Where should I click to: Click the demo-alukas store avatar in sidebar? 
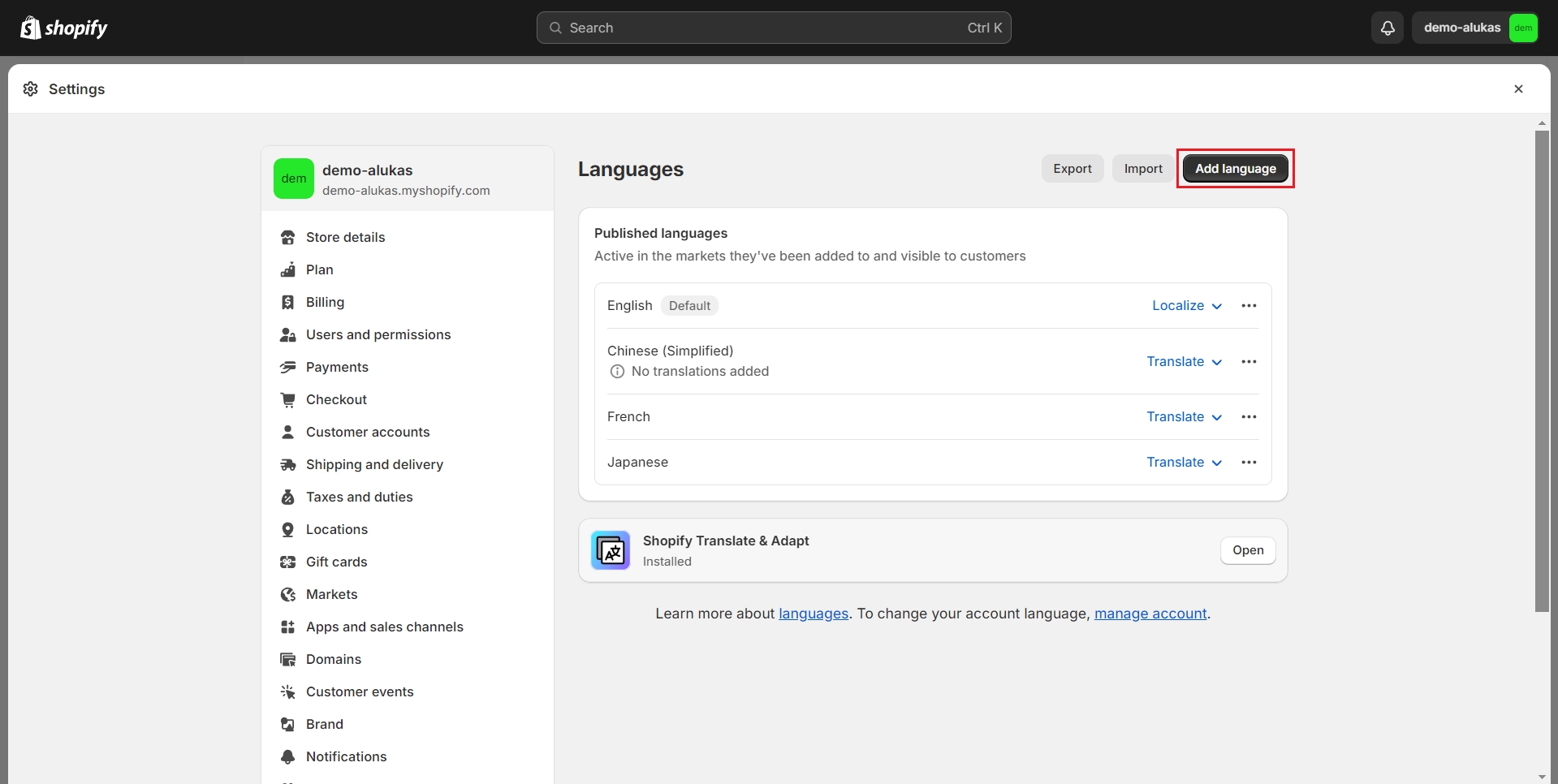click(x=294, y=179)
